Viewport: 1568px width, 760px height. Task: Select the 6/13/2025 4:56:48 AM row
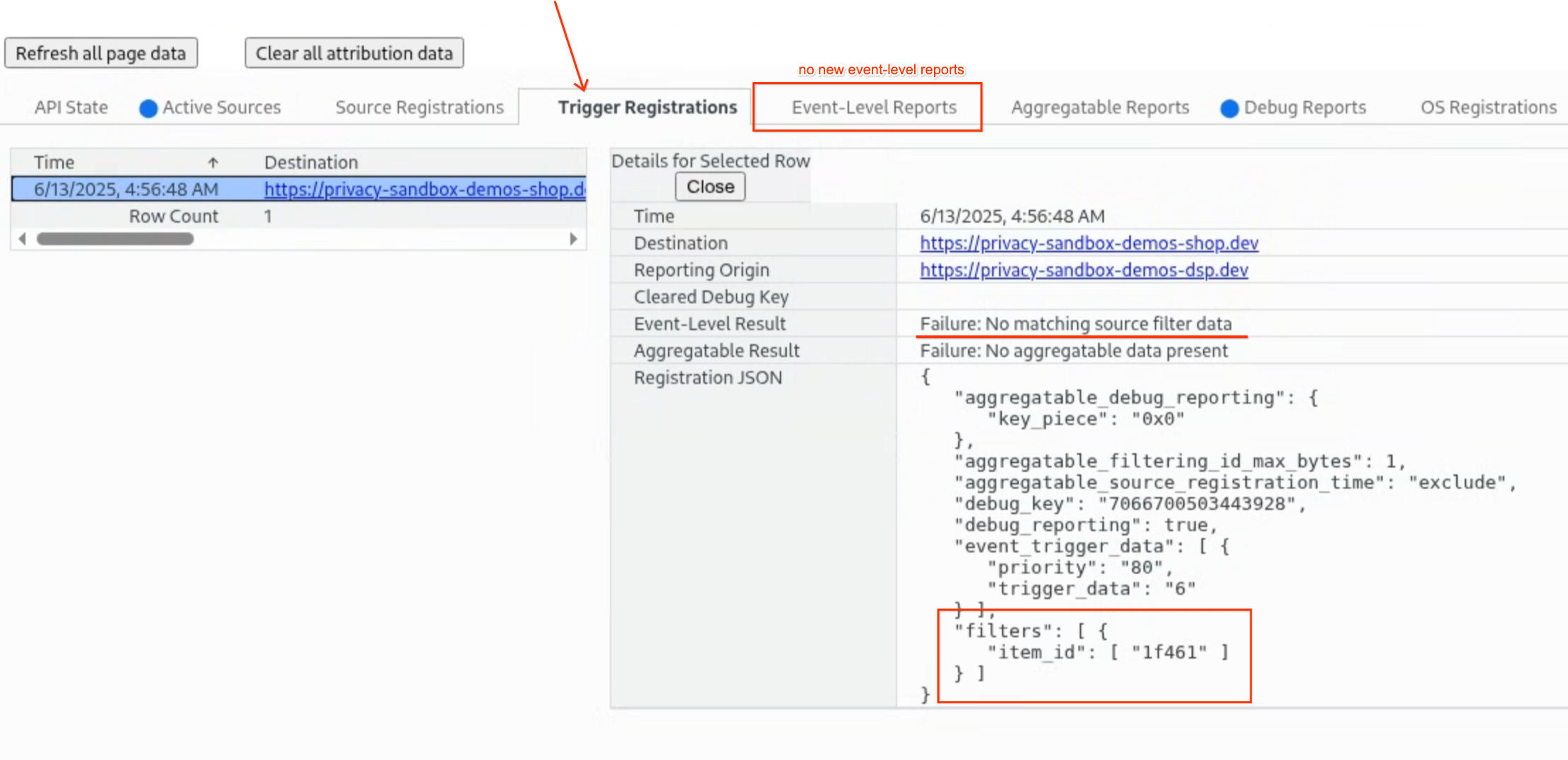(126, 190)
